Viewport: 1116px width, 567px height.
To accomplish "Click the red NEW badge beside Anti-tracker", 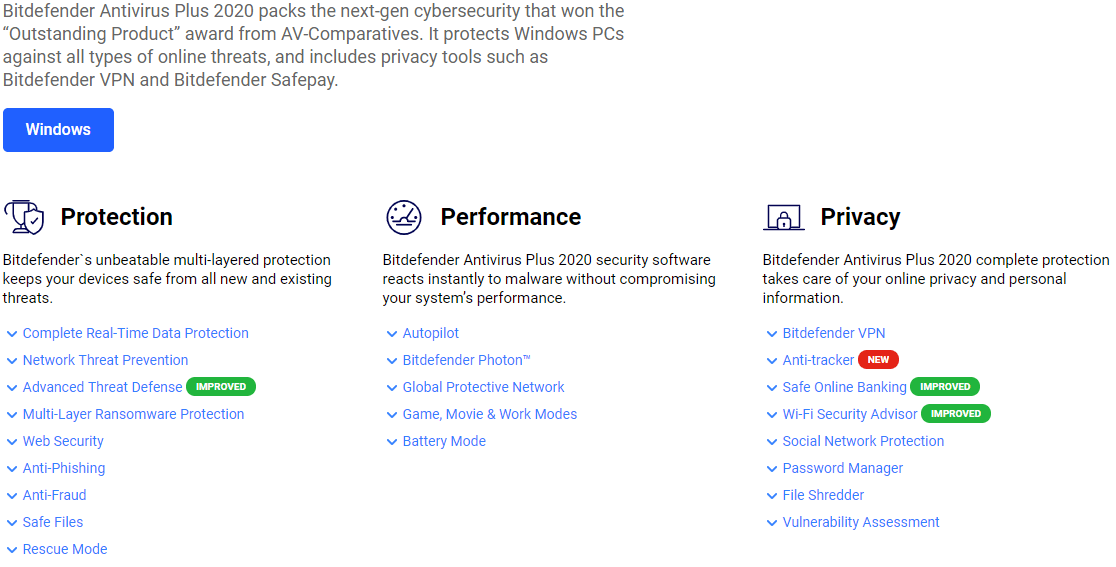I will tap(878, 360).
